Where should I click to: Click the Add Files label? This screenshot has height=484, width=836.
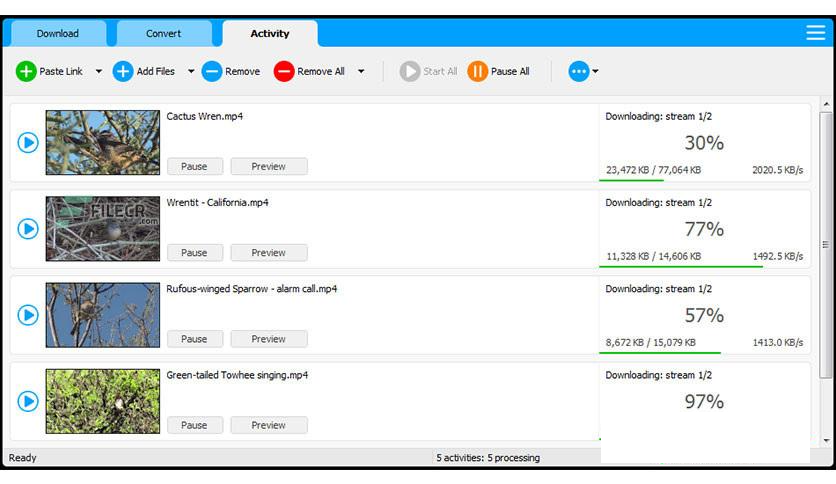[156, 71]
